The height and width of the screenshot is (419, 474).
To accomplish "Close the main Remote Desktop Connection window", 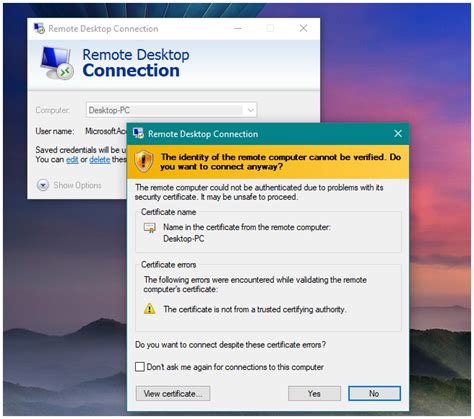I will pos(303,28).
